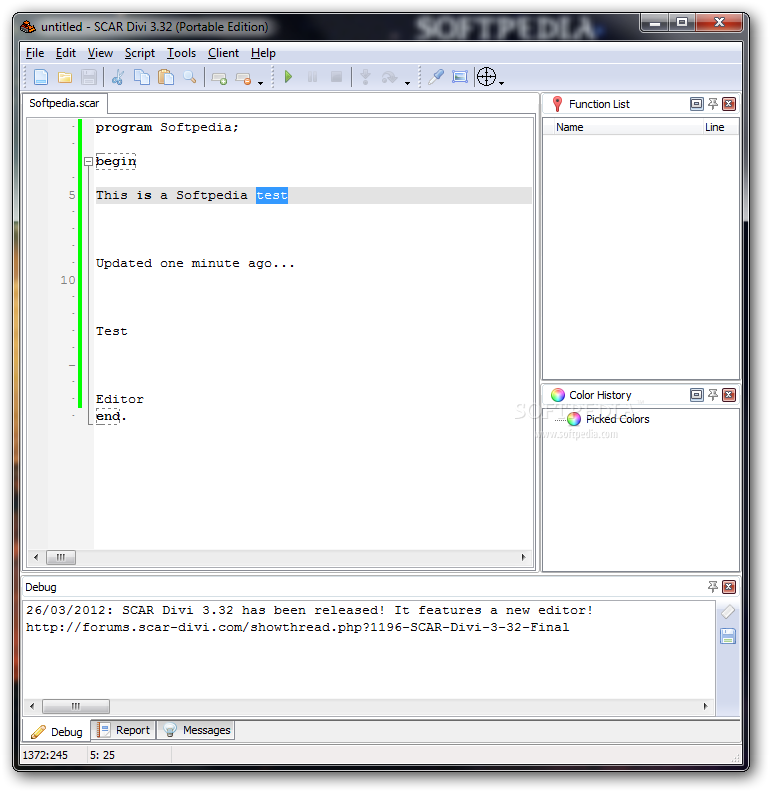Image resolution: width=770 pixels, height=792 pixels.
Task: Float the Color History panel window
Action: pyautogui.click(x=696, y=395)
